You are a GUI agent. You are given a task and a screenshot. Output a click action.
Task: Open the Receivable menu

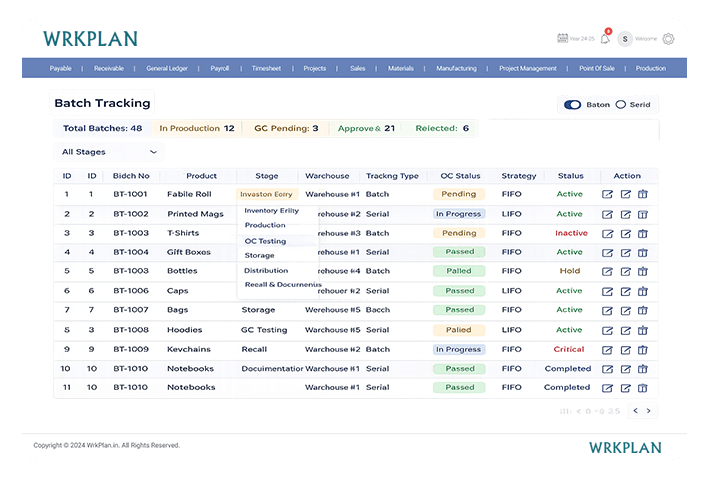pyautogui.click(x=109, y=68)
